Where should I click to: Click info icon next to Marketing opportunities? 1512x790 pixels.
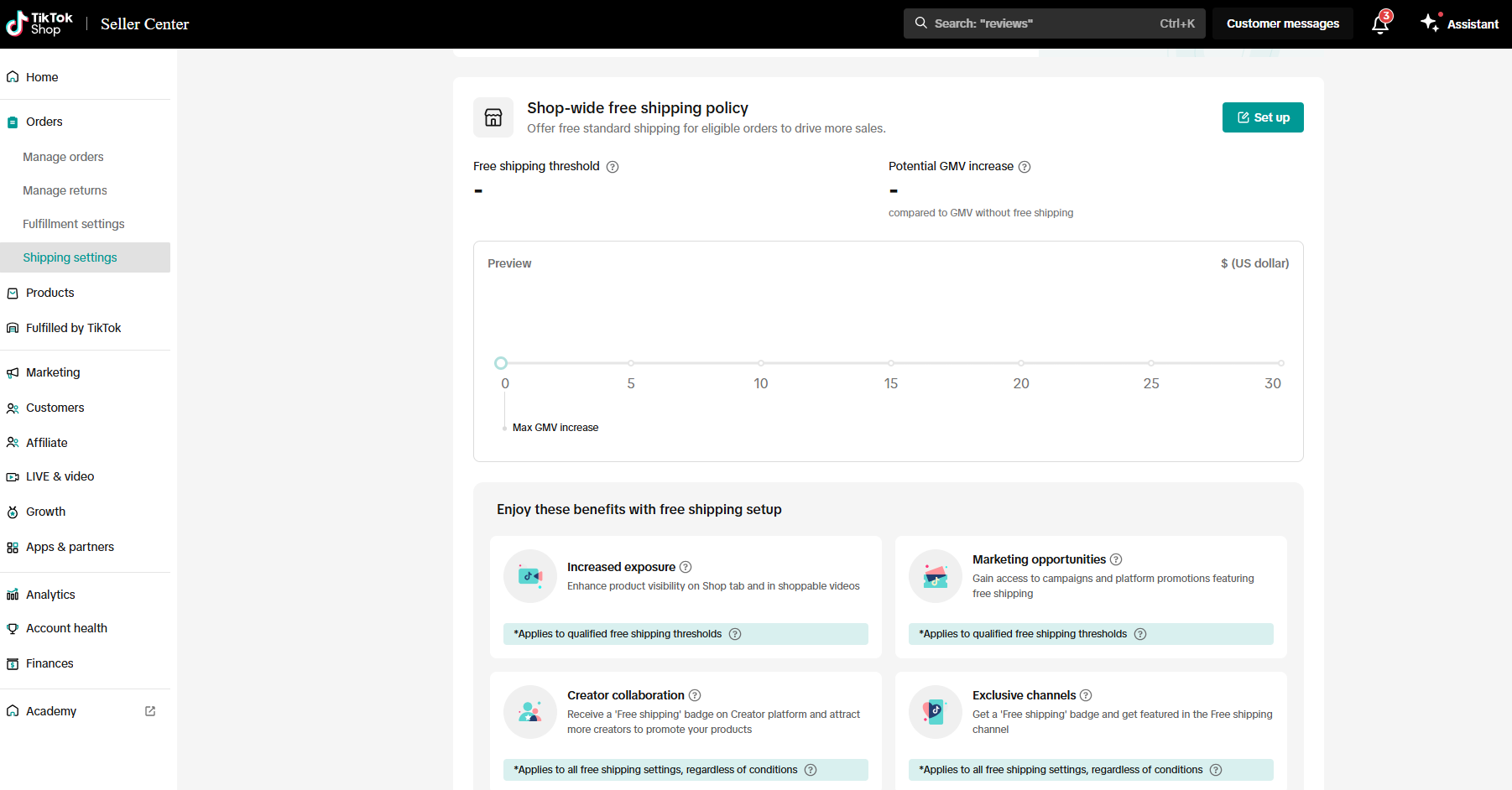1116,559
